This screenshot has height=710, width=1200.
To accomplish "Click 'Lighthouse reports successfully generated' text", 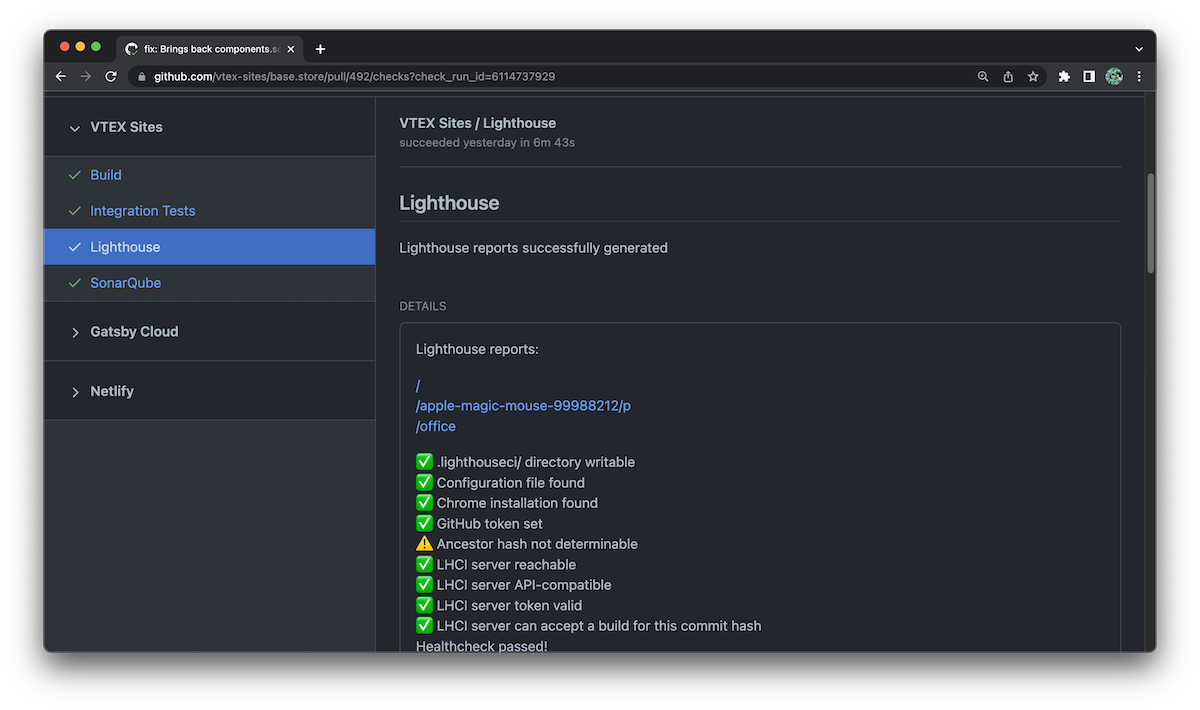I will point(533,248).
